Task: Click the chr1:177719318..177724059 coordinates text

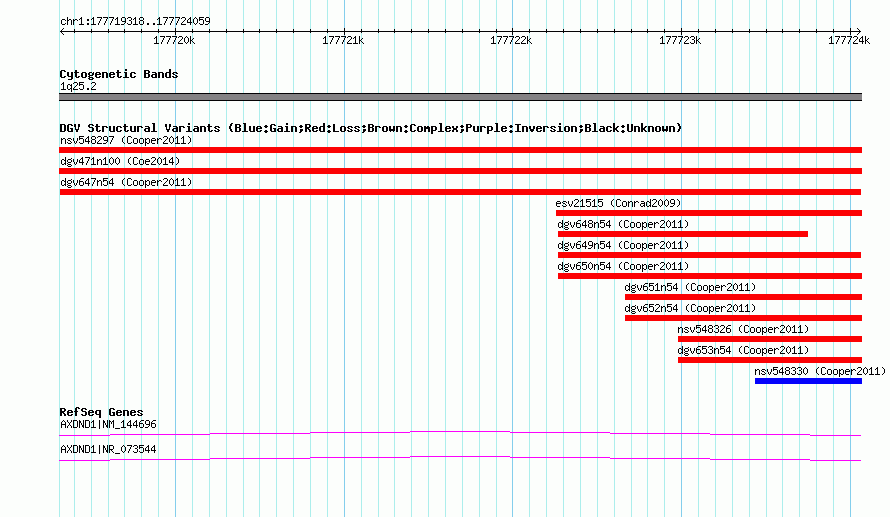Action: point(135,21)
